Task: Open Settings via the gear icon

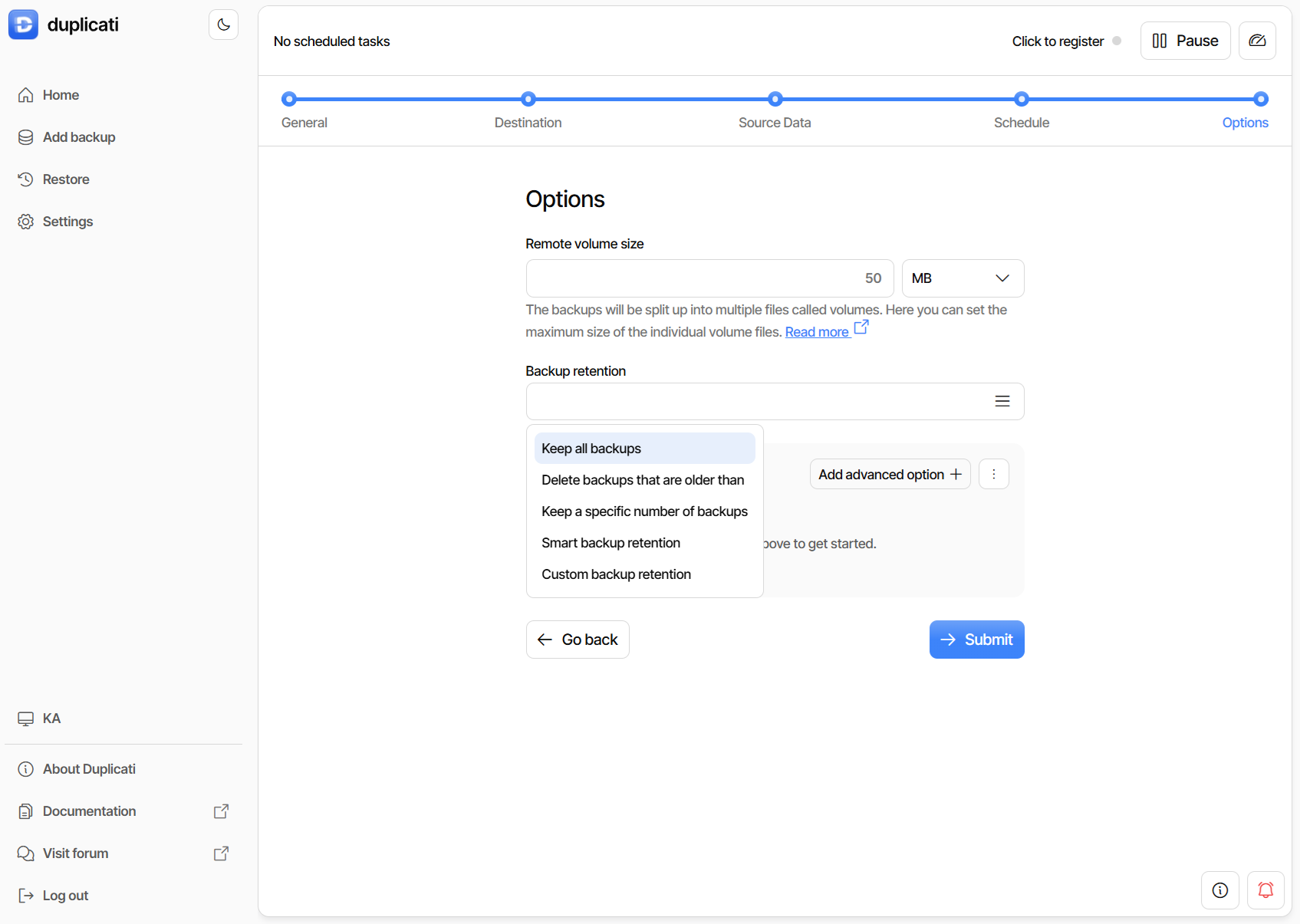Action: (26, 221)
